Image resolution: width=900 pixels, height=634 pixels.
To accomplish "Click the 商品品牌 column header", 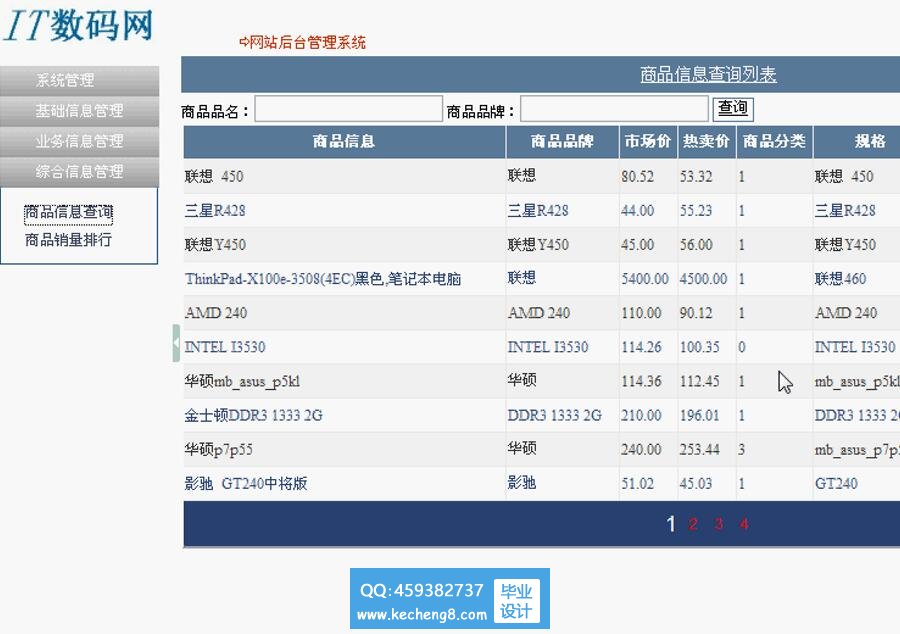I will point(562,141).
